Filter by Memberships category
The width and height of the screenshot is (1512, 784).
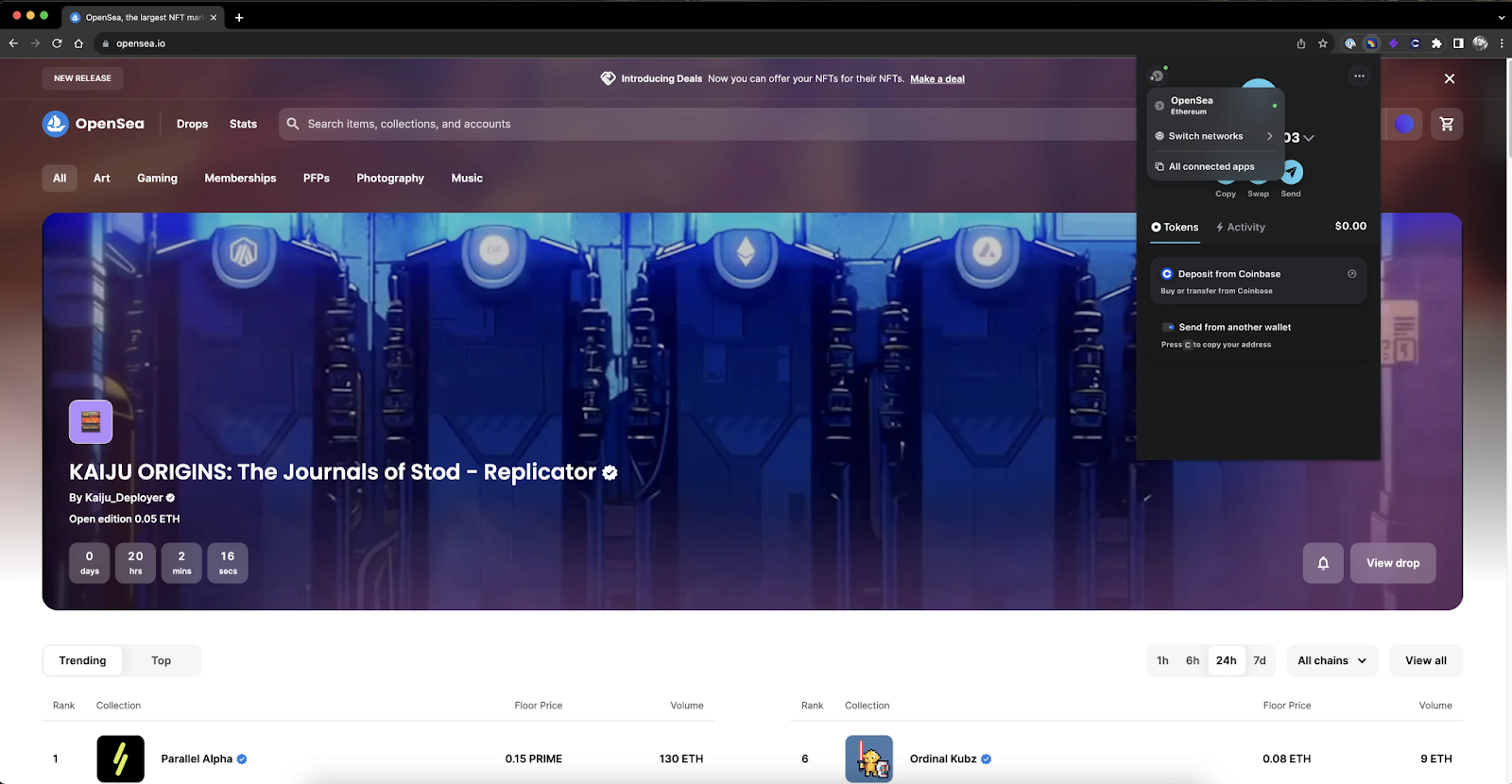click(240, 178)
